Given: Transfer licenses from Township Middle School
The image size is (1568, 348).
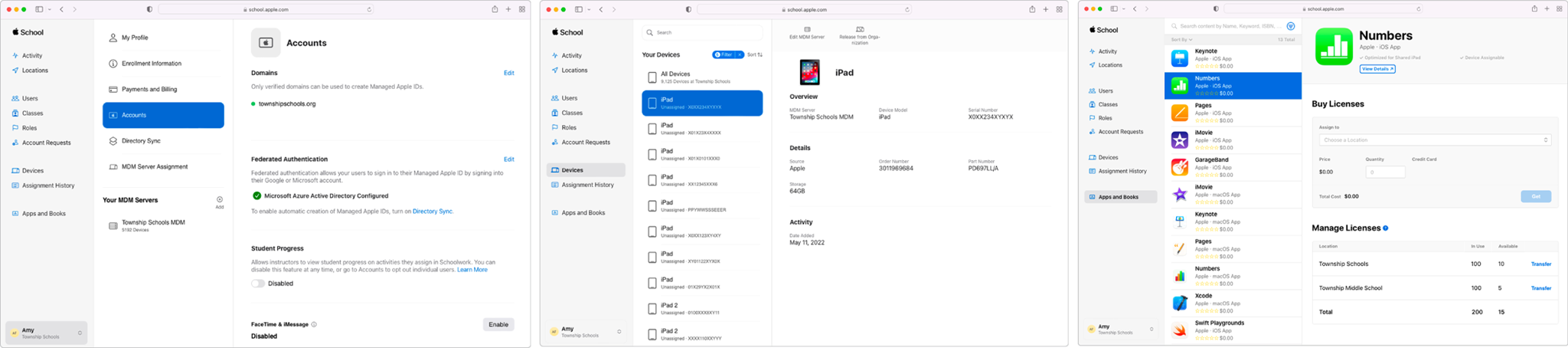Looking at the screenshot, I should pos(1541,289).
